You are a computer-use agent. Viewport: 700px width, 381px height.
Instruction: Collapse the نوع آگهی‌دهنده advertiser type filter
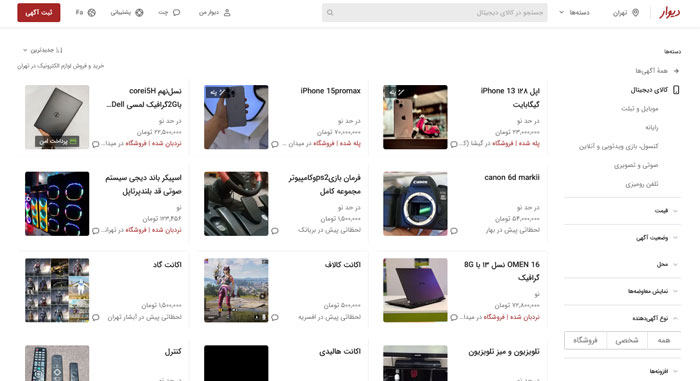point(622,318)
